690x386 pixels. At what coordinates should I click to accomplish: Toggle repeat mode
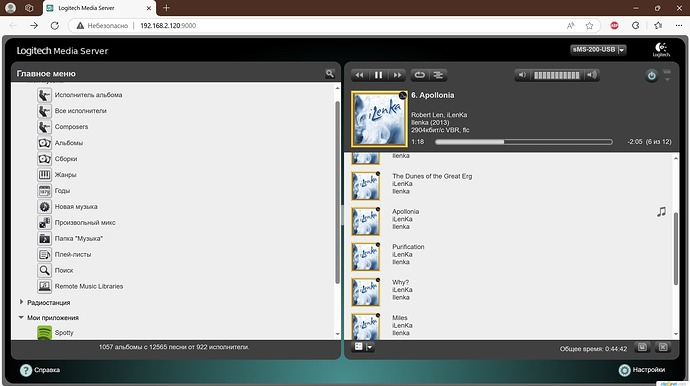click(419, 75)
